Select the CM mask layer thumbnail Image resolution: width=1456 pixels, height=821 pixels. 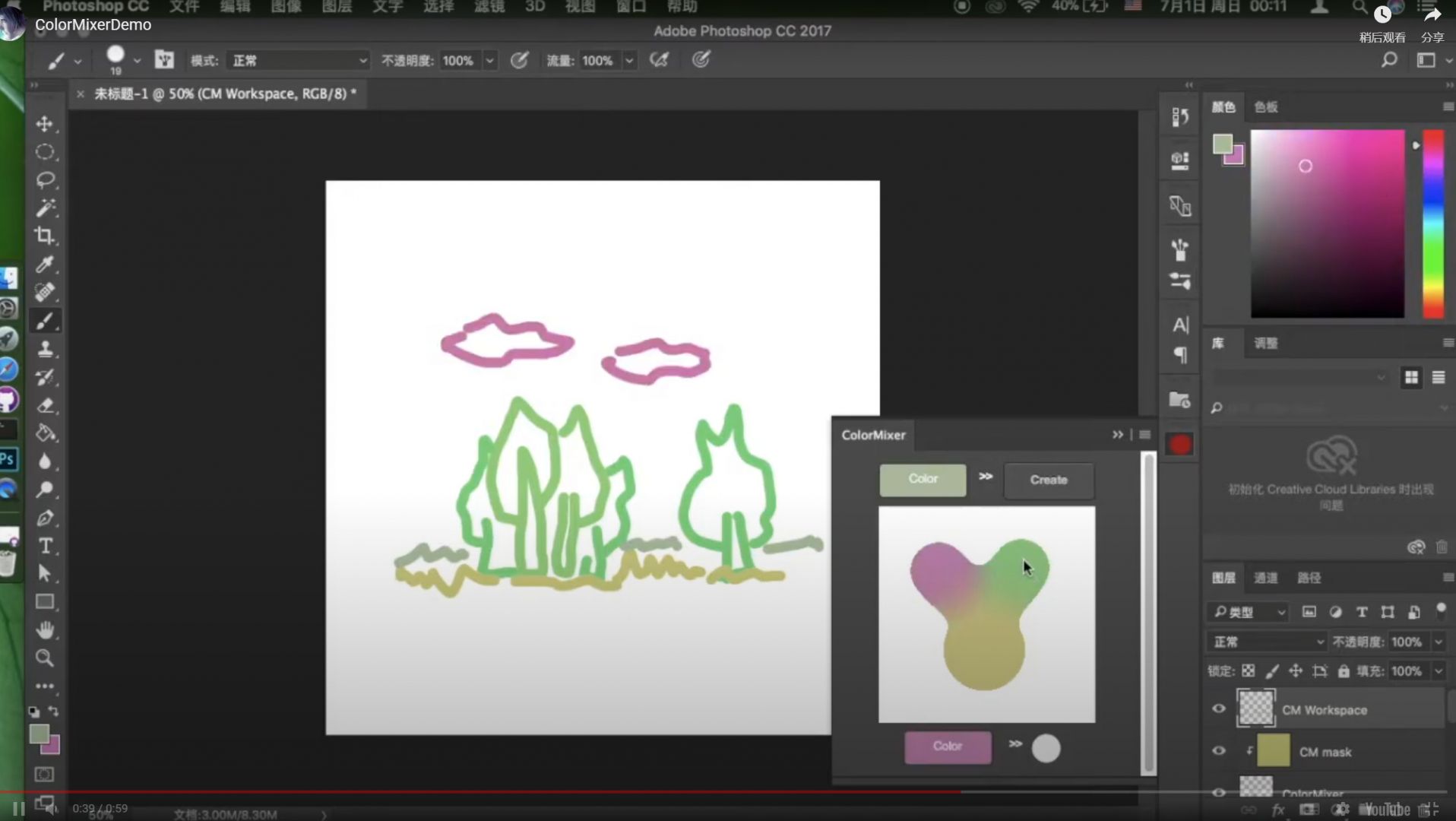(1273, 751)
